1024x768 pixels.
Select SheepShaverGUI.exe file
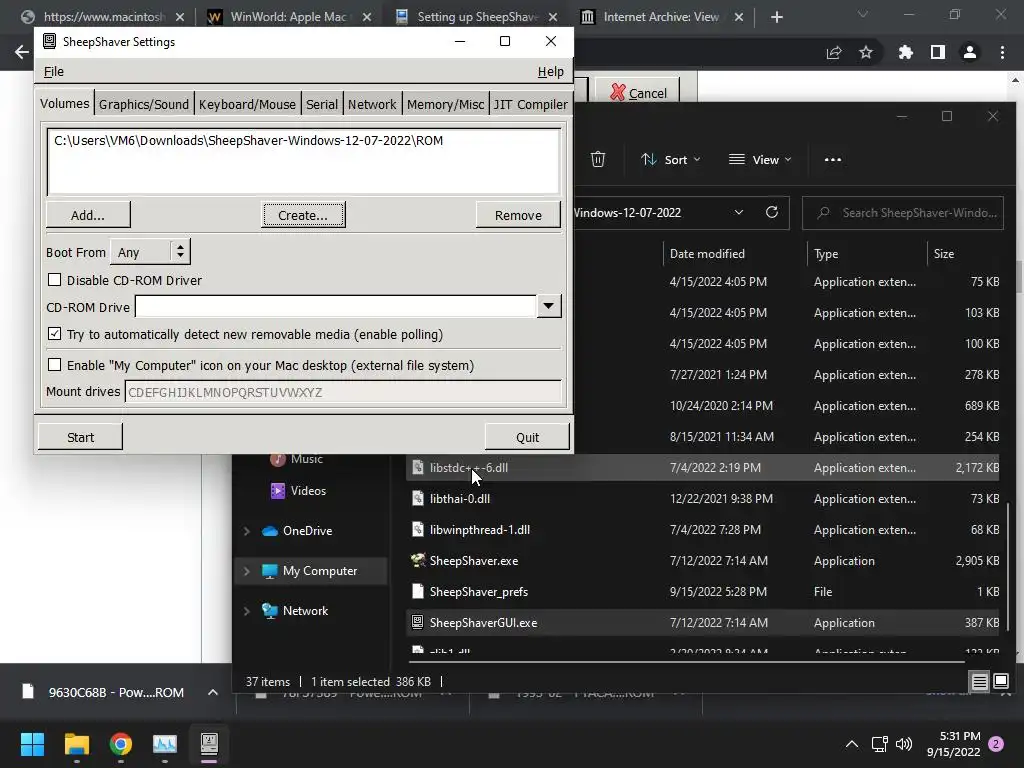703,622
